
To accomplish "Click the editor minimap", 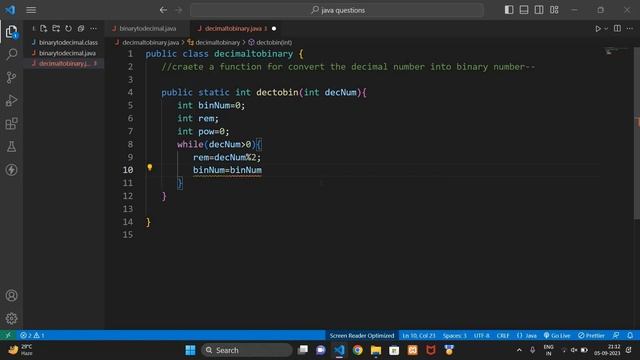I will (x=617, y=51).
